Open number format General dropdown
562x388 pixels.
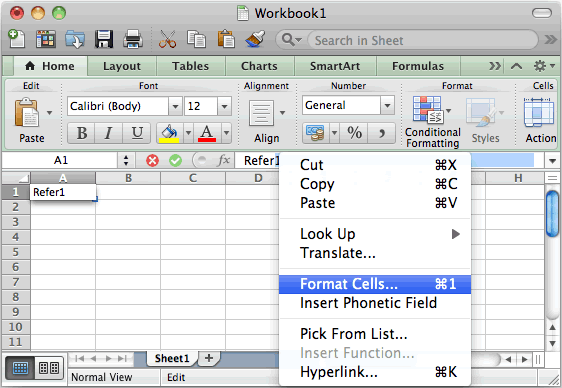(x=387, y=105)
